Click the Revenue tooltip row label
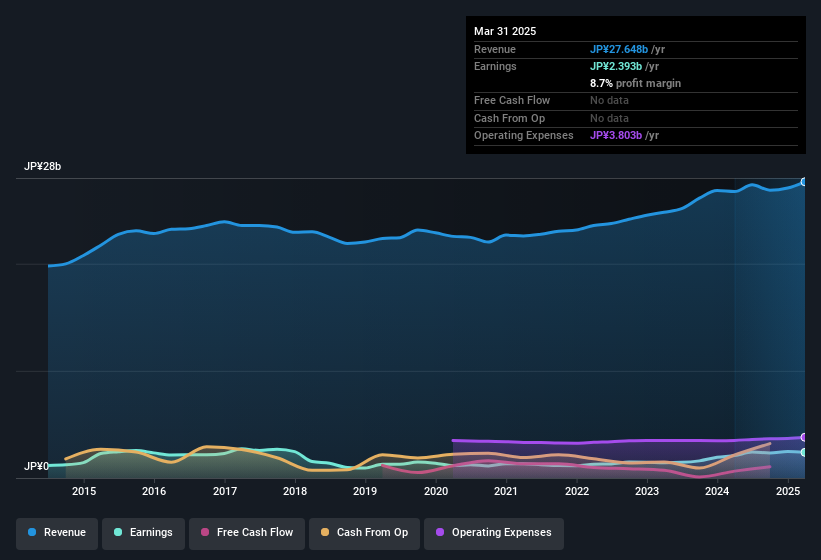The height and width of the screenshot is (560, 821). (x=495, y=49)
